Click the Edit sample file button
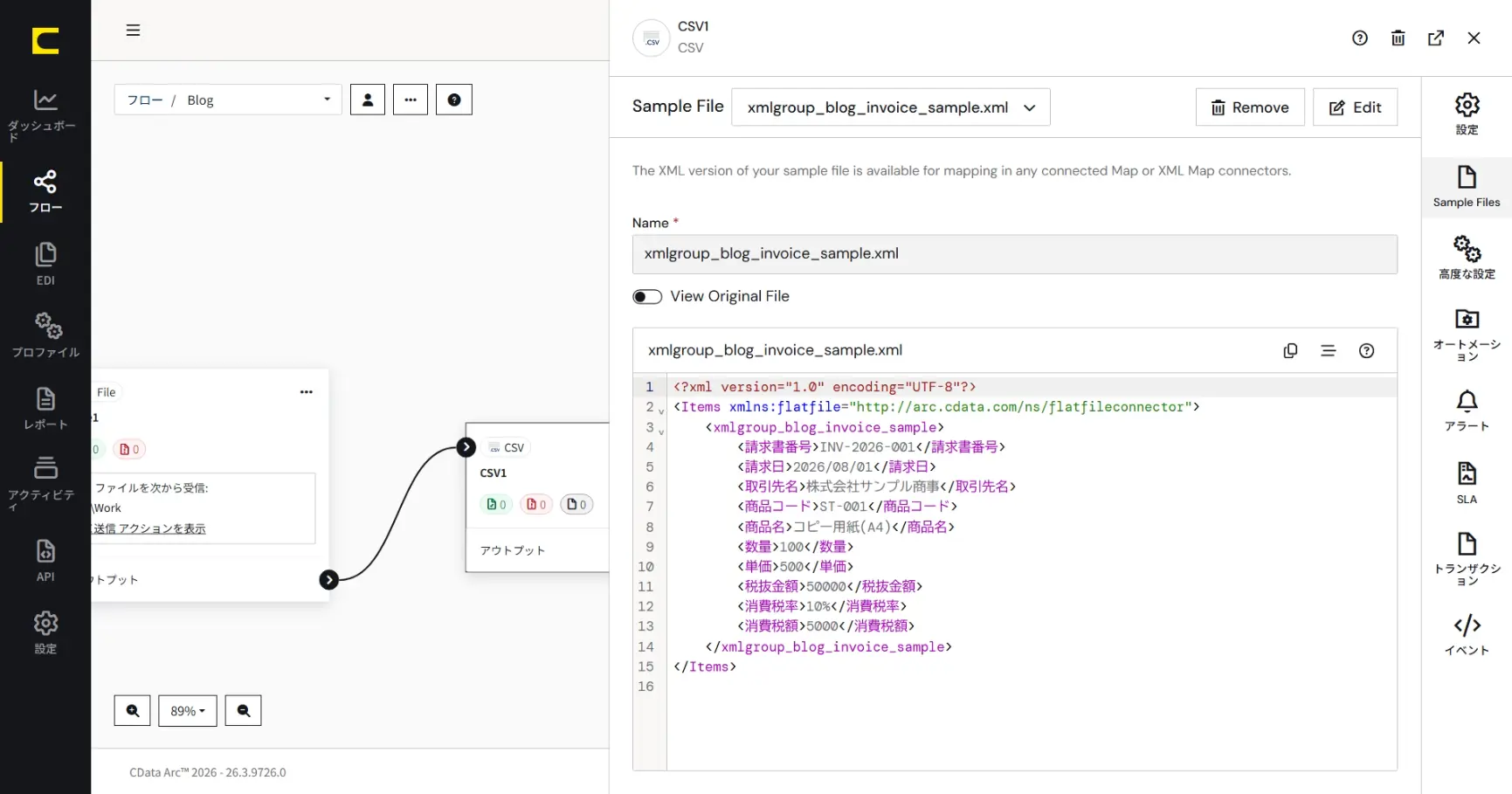This screenshot has height=794, width=1512. coord(1355,107)
